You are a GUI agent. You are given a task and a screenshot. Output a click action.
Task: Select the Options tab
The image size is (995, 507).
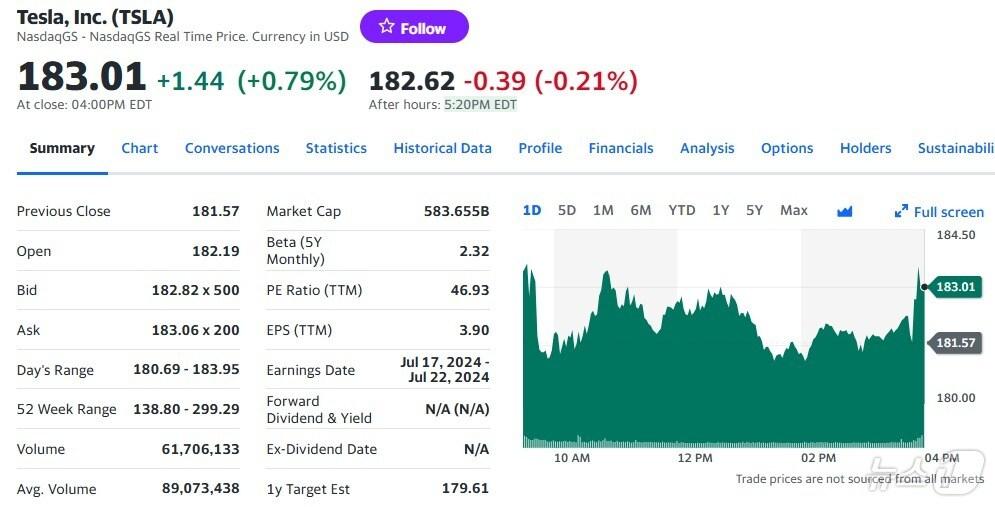pos(787,148)
